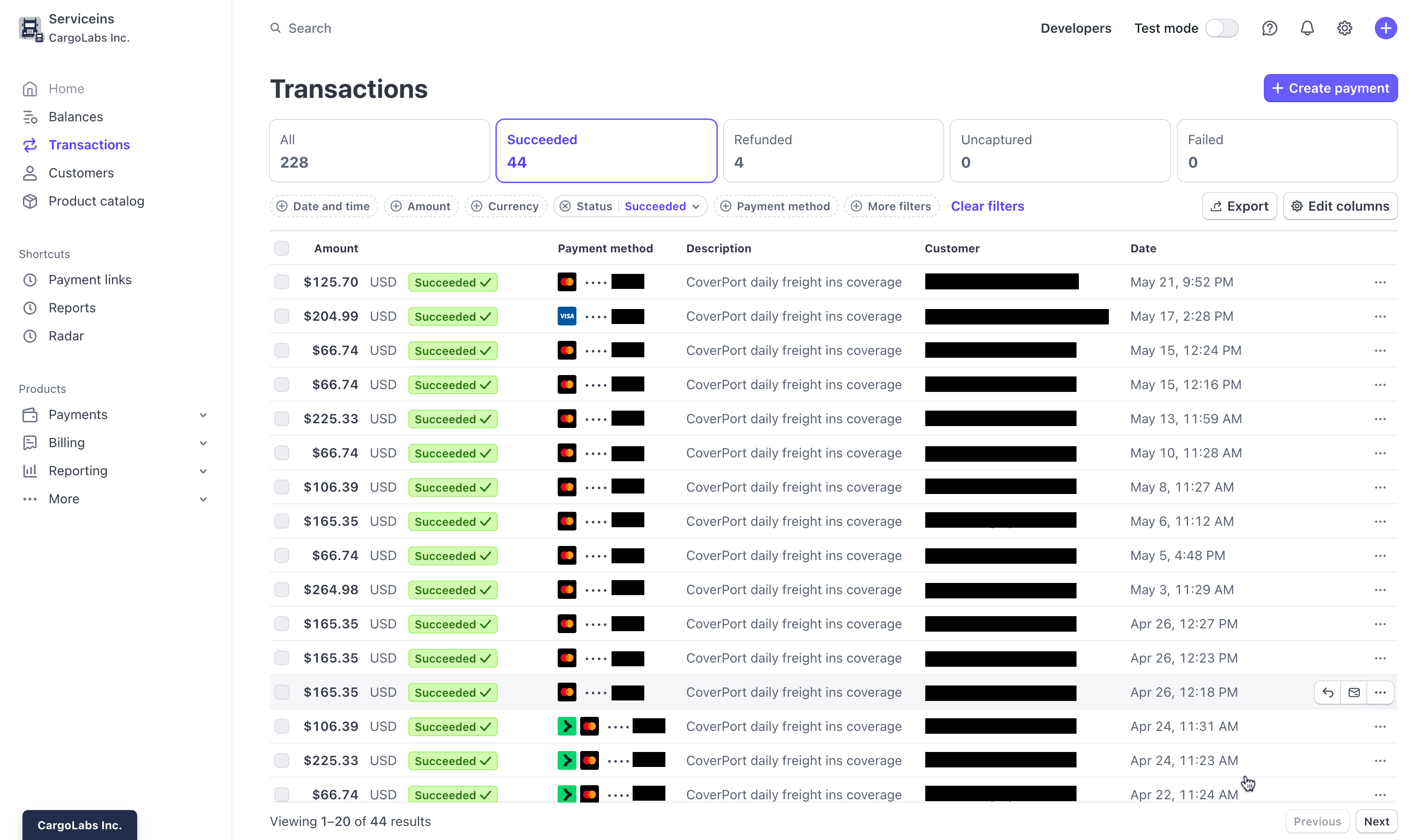
Task: Click the purple plus icon in header
Action: point(1385,28)
